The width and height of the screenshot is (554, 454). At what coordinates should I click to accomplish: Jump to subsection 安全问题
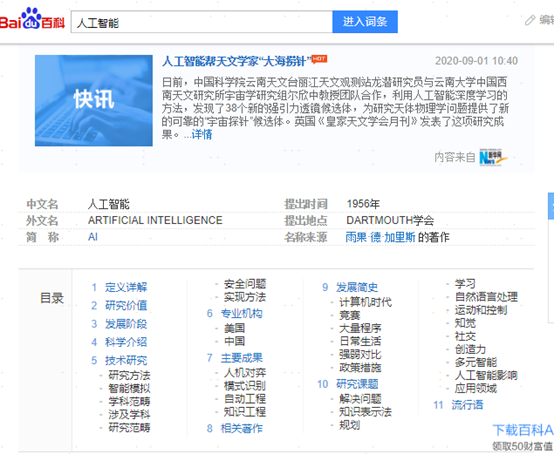(x=245, y=284)
